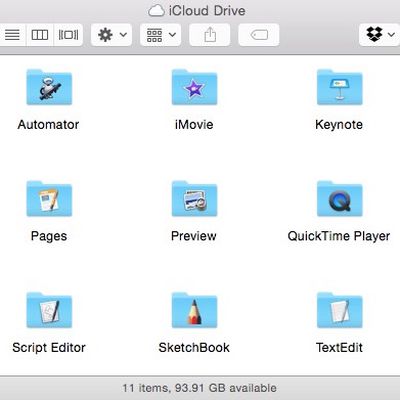Switch to Cover Flow view
400x400 pixels.
(x=68, y=35)
